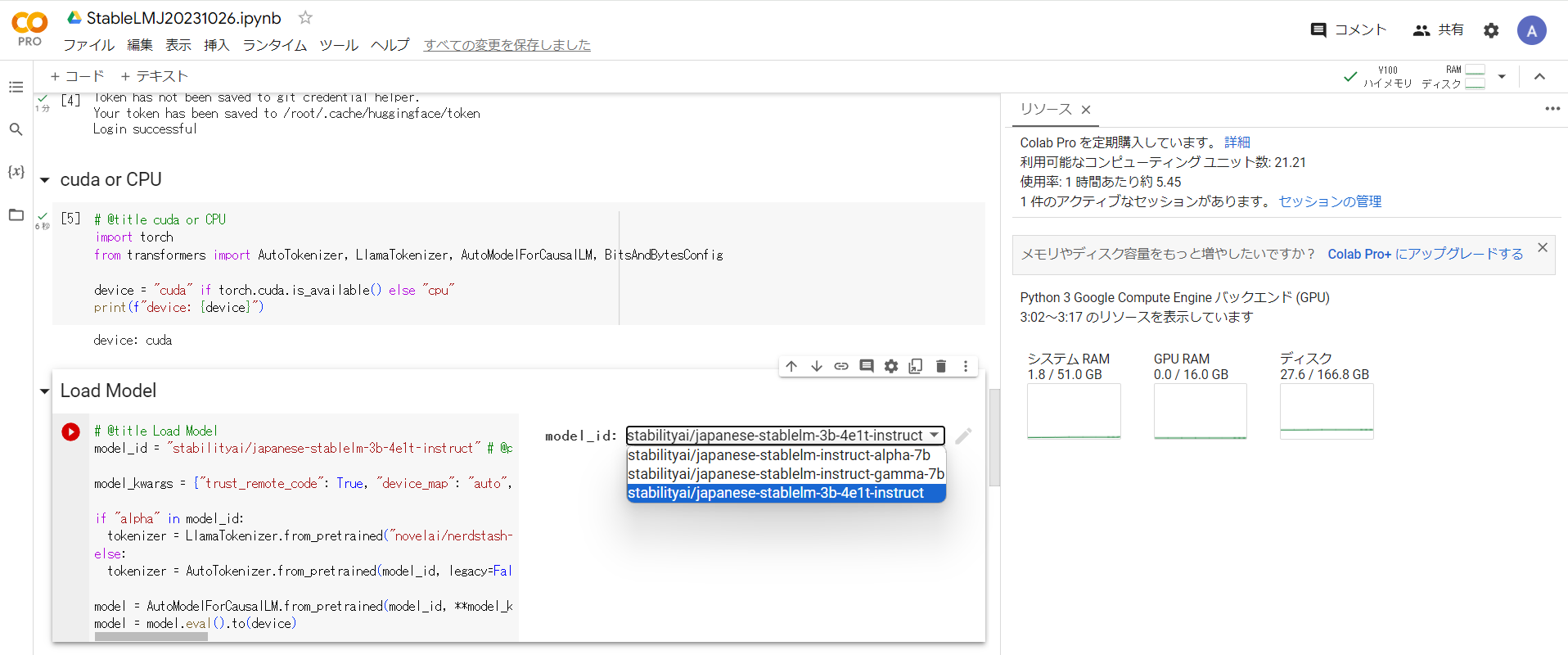Screen dimensions: 1568x655
Task: Close the リソース tab
Action: click(1086, 110)
